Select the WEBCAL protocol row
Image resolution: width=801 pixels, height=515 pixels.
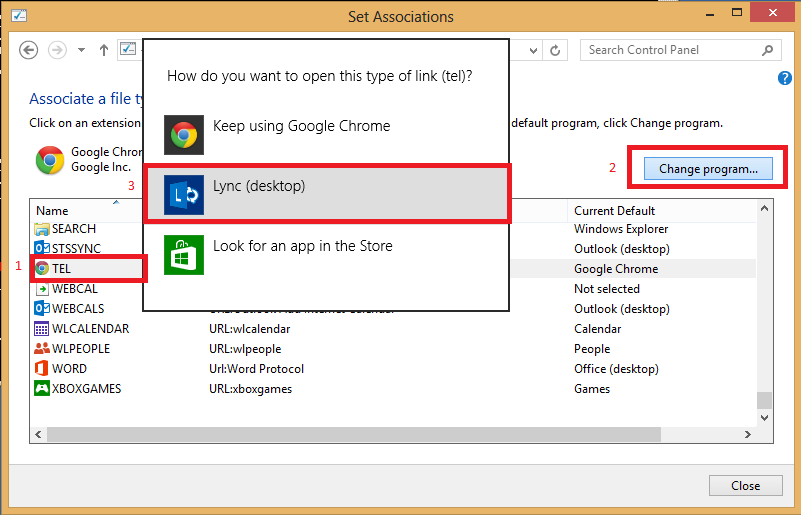[393, 289]
